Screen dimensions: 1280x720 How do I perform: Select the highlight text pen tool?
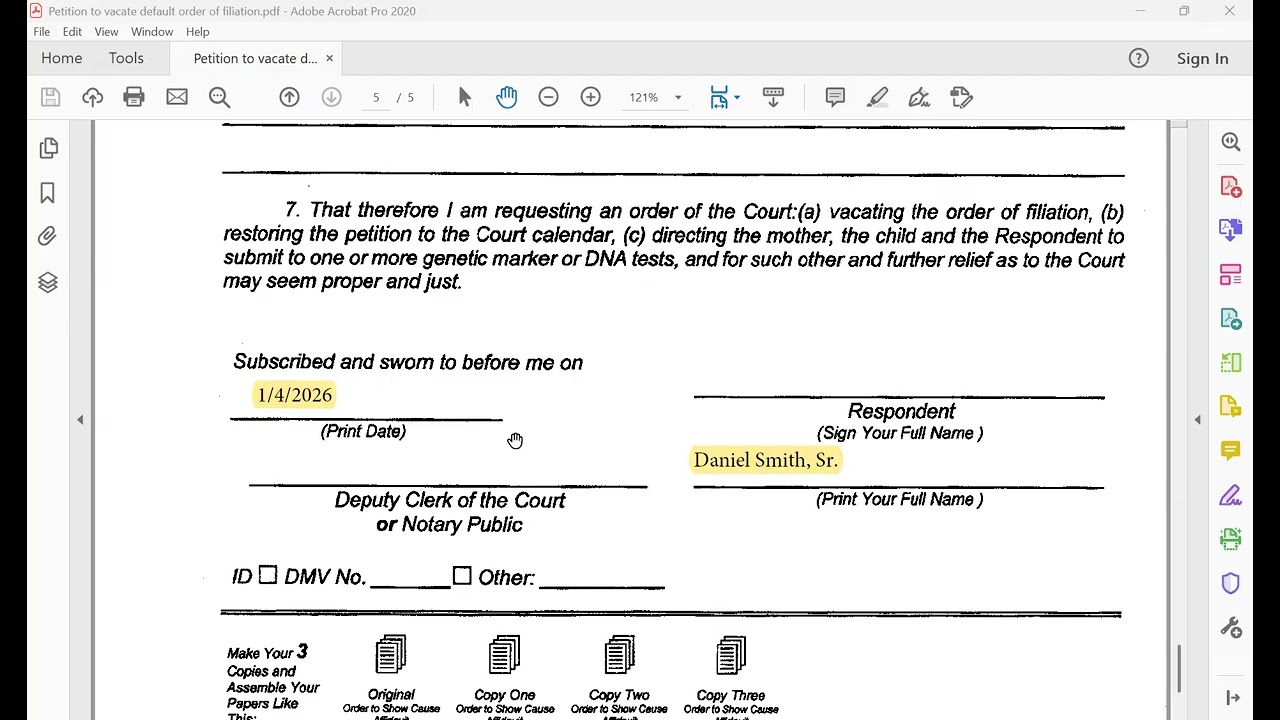point(877,97)
